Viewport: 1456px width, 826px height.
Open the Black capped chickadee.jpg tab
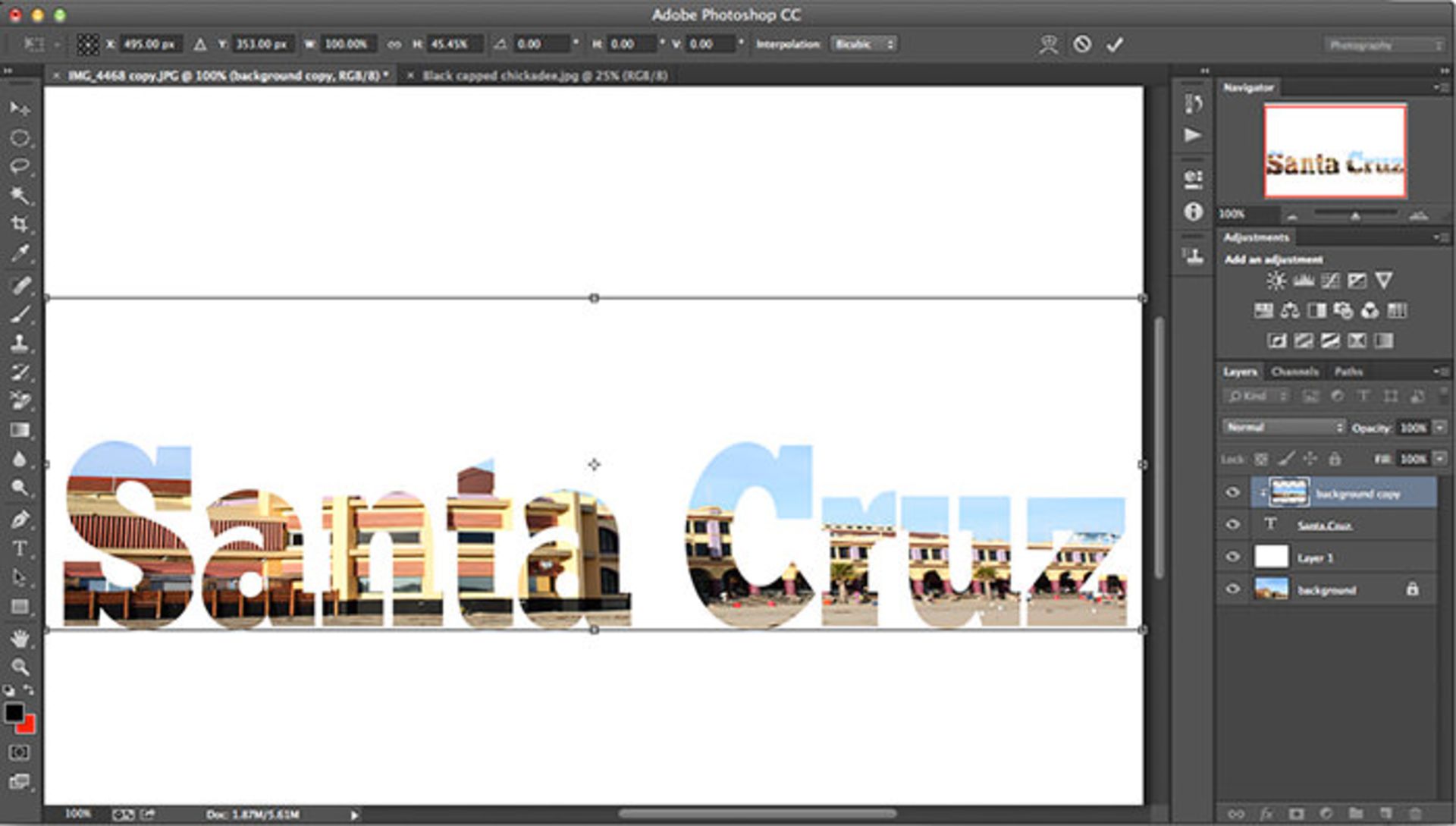pyautogui.click(x=544, y=75)
